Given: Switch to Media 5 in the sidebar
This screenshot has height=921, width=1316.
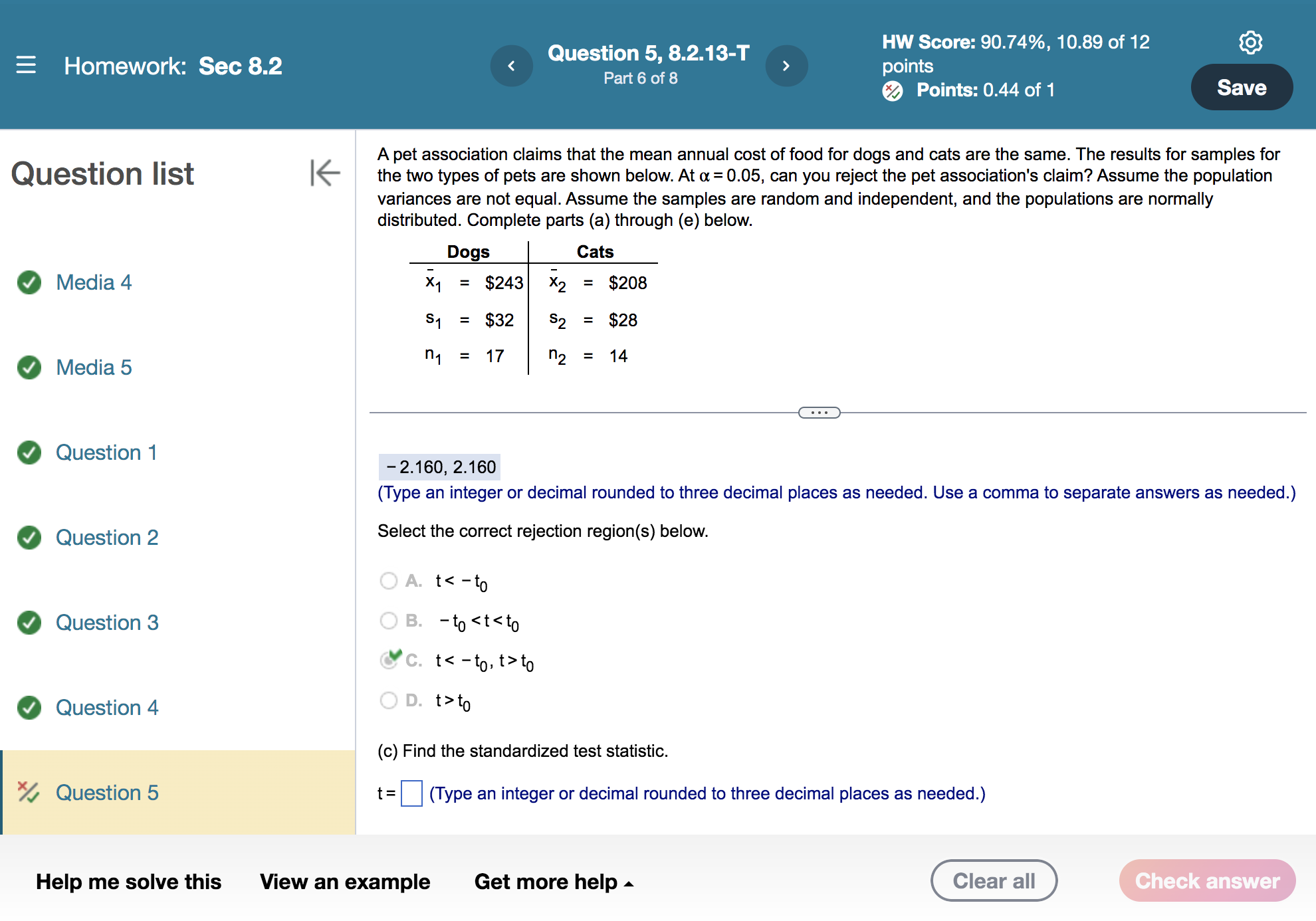Looking at the screenshot, I should (94, 367).
